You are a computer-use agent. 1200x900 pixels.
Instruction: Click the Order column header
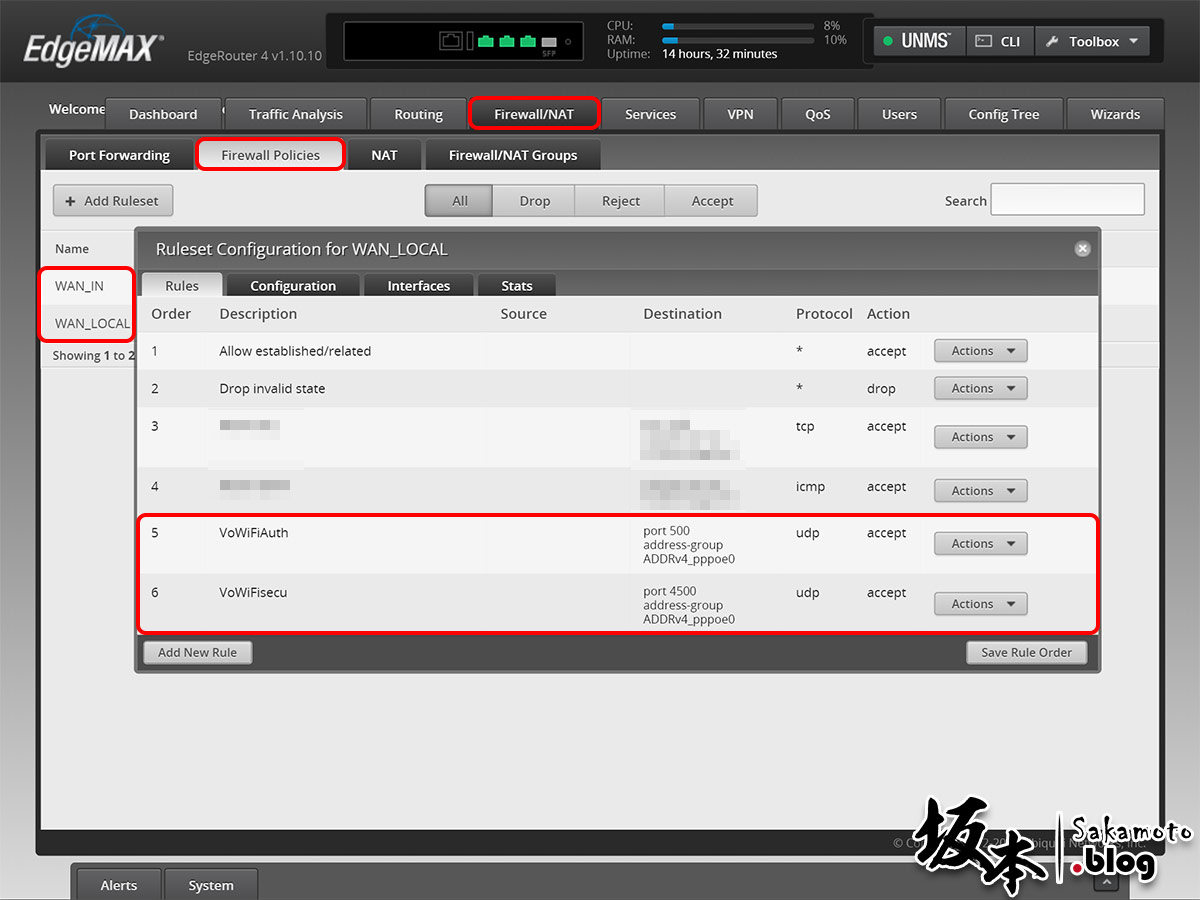point(171,314)
